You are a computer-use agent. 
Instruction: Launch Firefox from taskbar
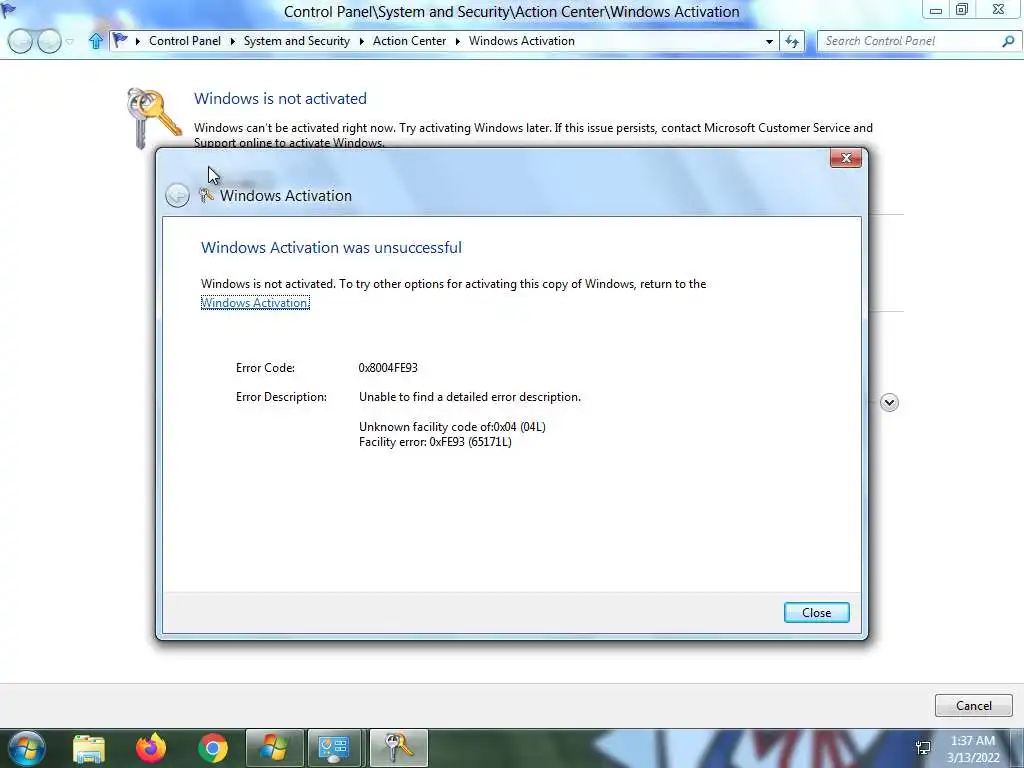coord(151,748)
